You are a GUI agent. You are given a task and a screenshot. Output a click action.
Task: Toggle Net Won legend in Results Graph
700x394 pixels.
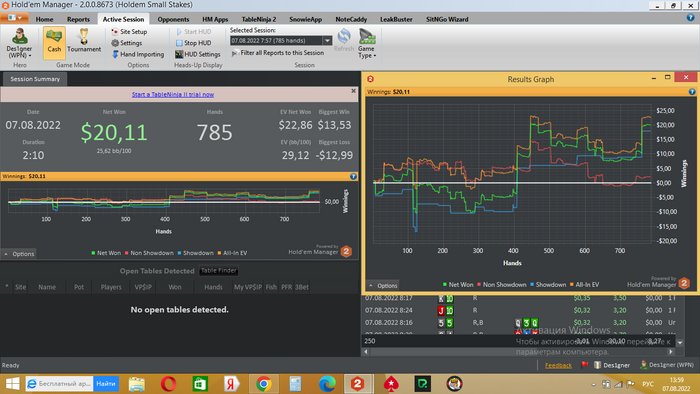pos(458,285)
